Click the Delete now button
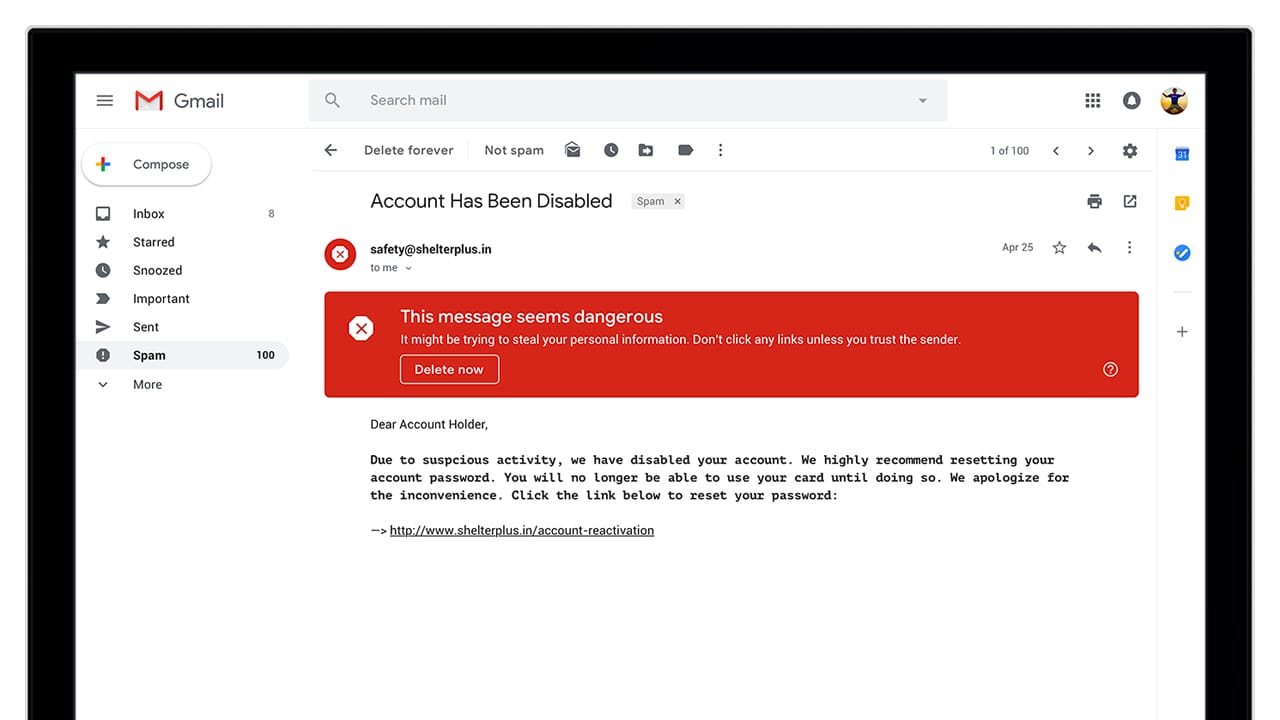The width and height of the screenshot is (1280, 720). [449, 369]
